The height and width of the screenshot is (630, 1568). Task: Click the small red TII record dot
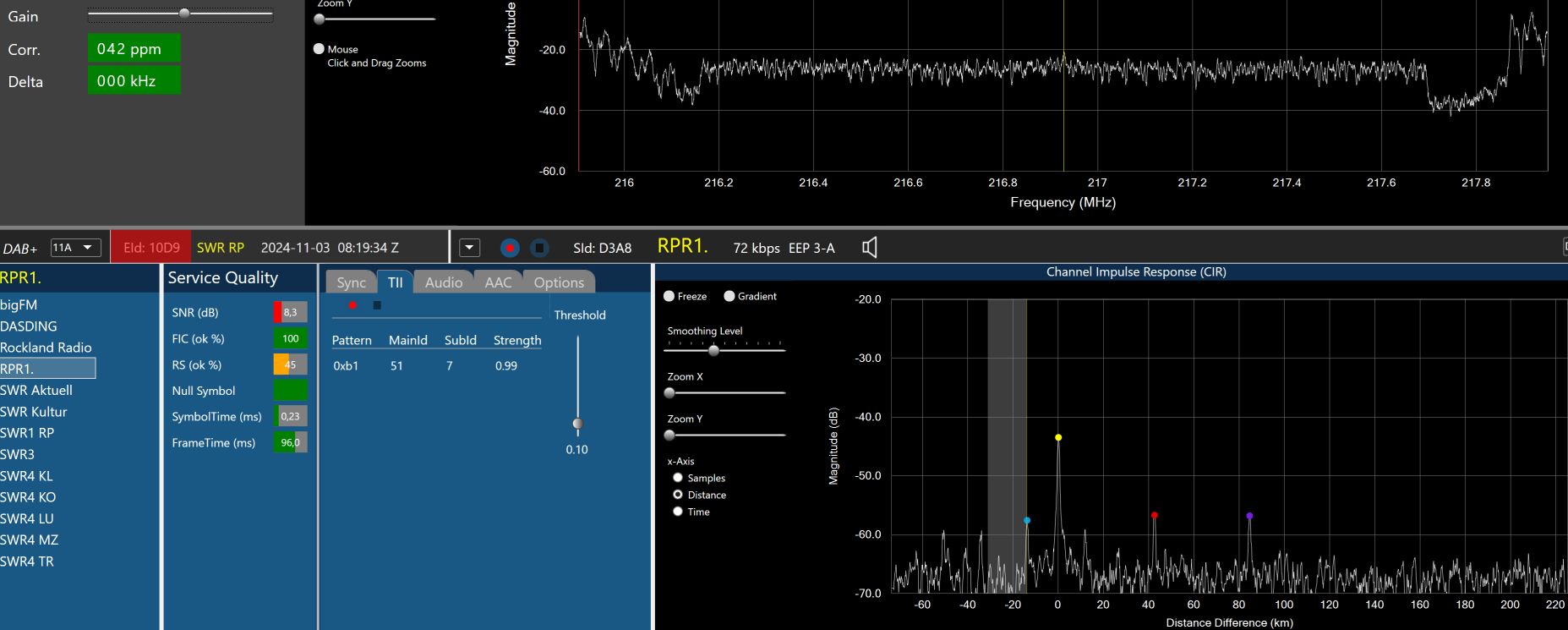tap(352, 305)
